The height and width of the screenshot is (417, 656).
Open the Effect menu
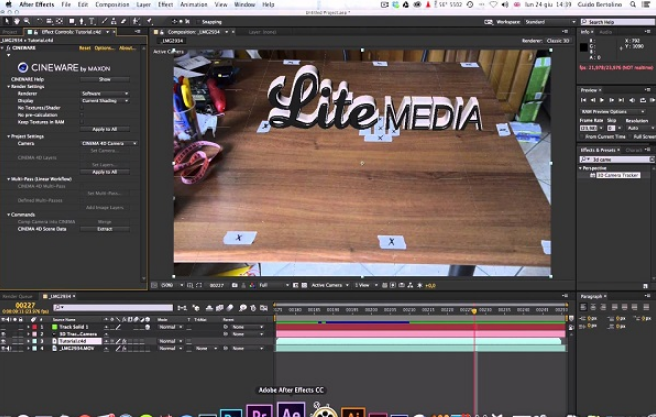click(165, 5)
